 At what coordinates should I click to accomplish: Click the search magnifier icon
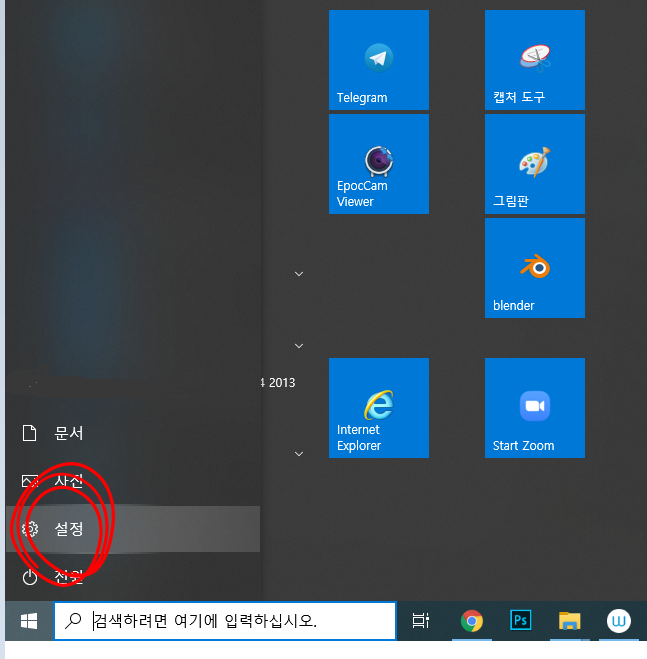coord(73,621)
